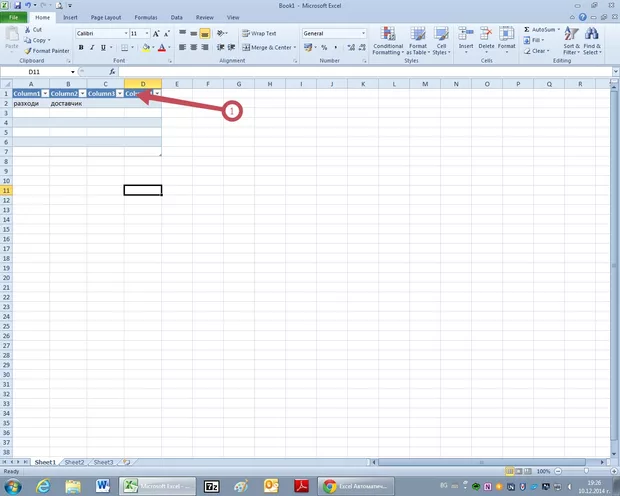The height and width of the screenshot is (496, 620).
Task: Open the General number format dropdown
Action: pos(363,34)
